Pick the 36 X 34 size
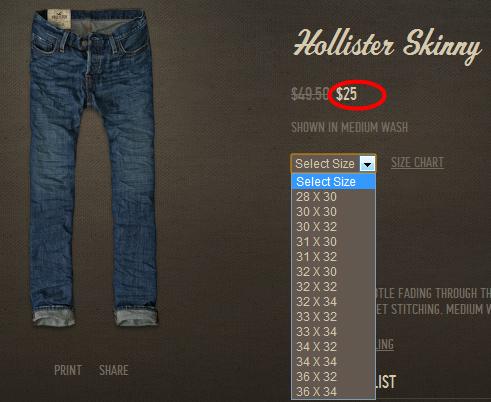The image size is (491, 402). click(334, 392)
